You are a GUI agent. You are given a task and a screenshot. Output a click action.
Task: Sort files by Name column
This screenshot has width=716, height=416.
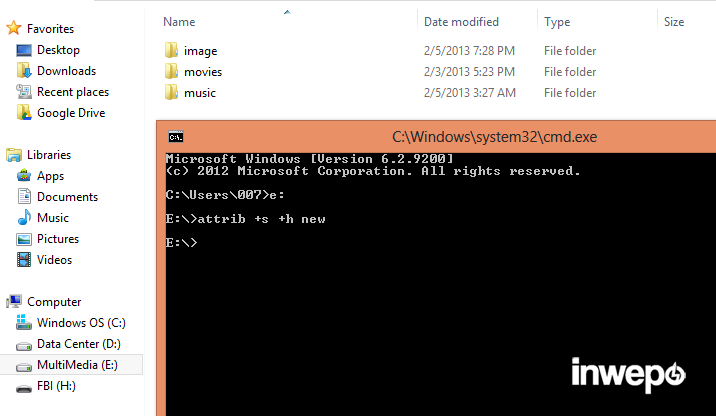pos(179,22)
